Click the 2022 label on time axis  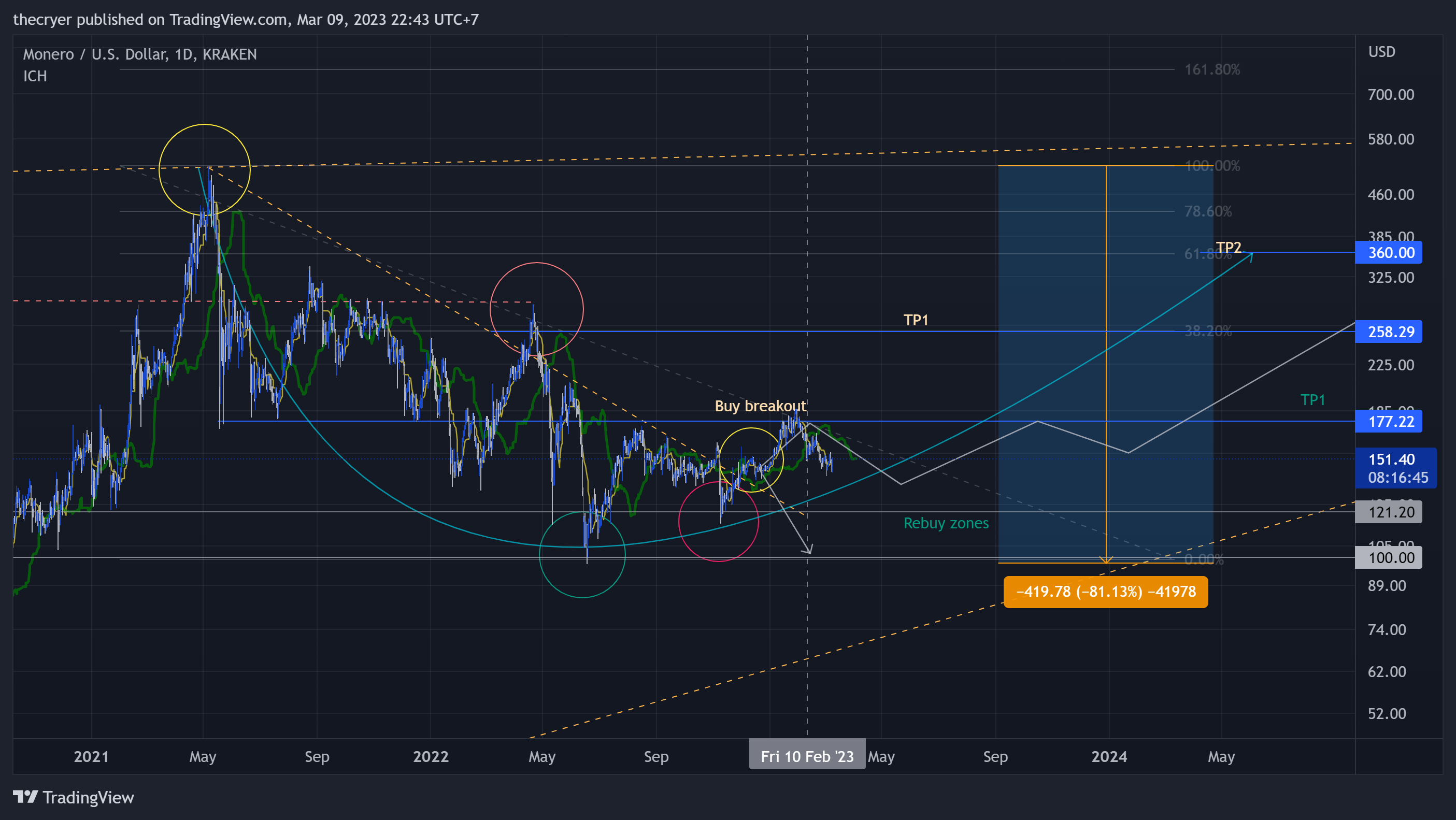point(431,757)
